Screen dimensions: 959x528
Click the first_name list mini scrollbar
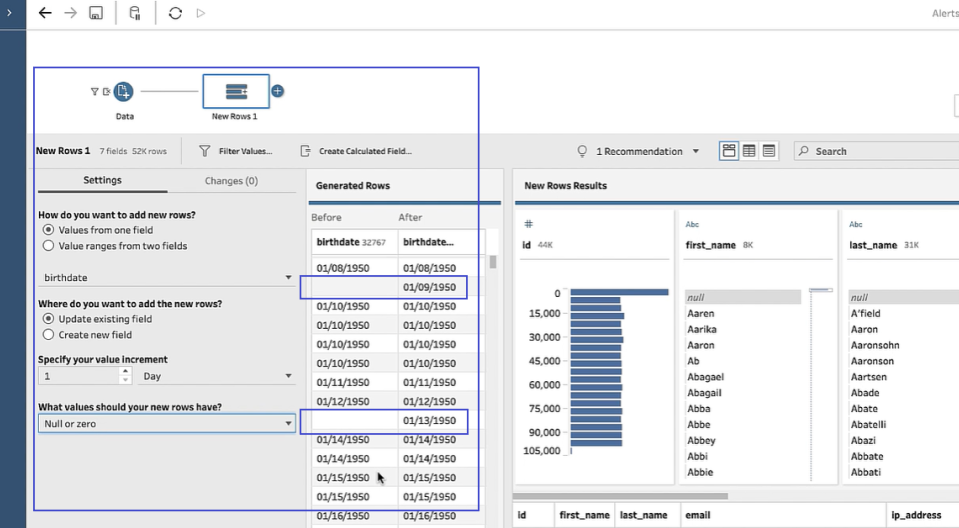pyautogui.click(x=821, y=291)
